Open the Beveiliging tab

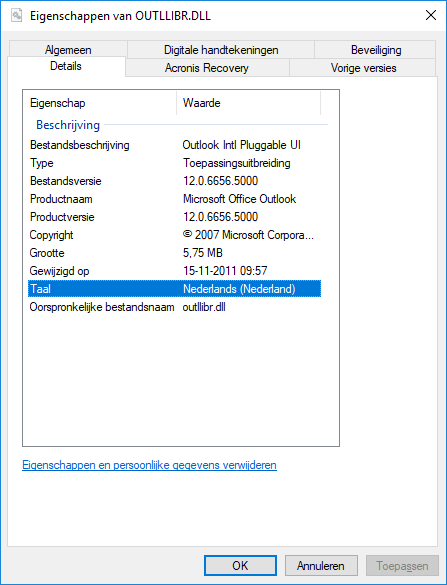[x=376, y=50]
